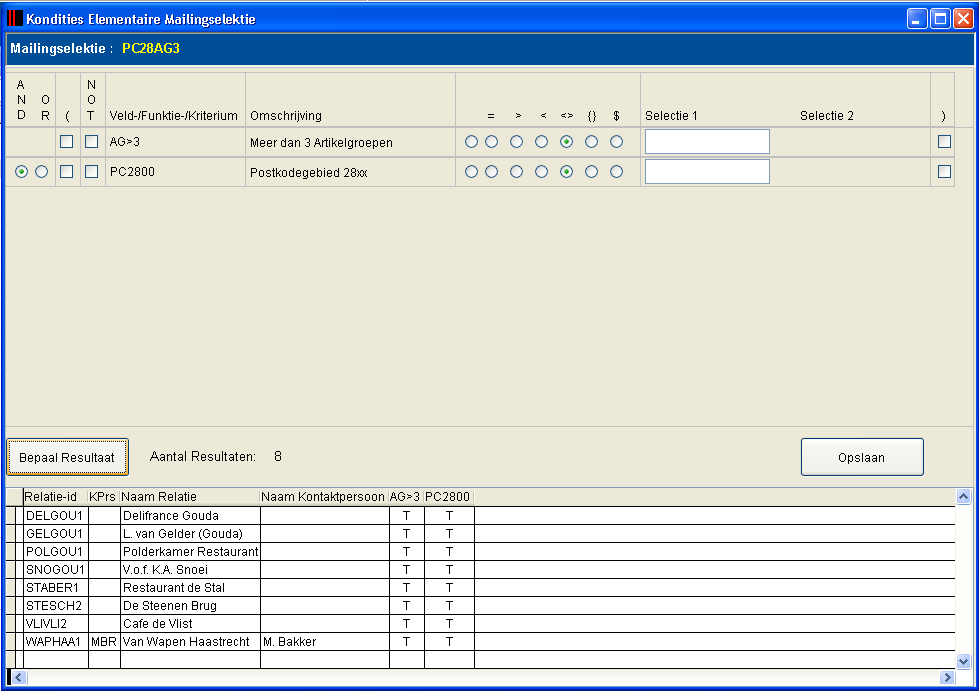
Task: Click the application icon in the title bar
Action: (14, 19)
